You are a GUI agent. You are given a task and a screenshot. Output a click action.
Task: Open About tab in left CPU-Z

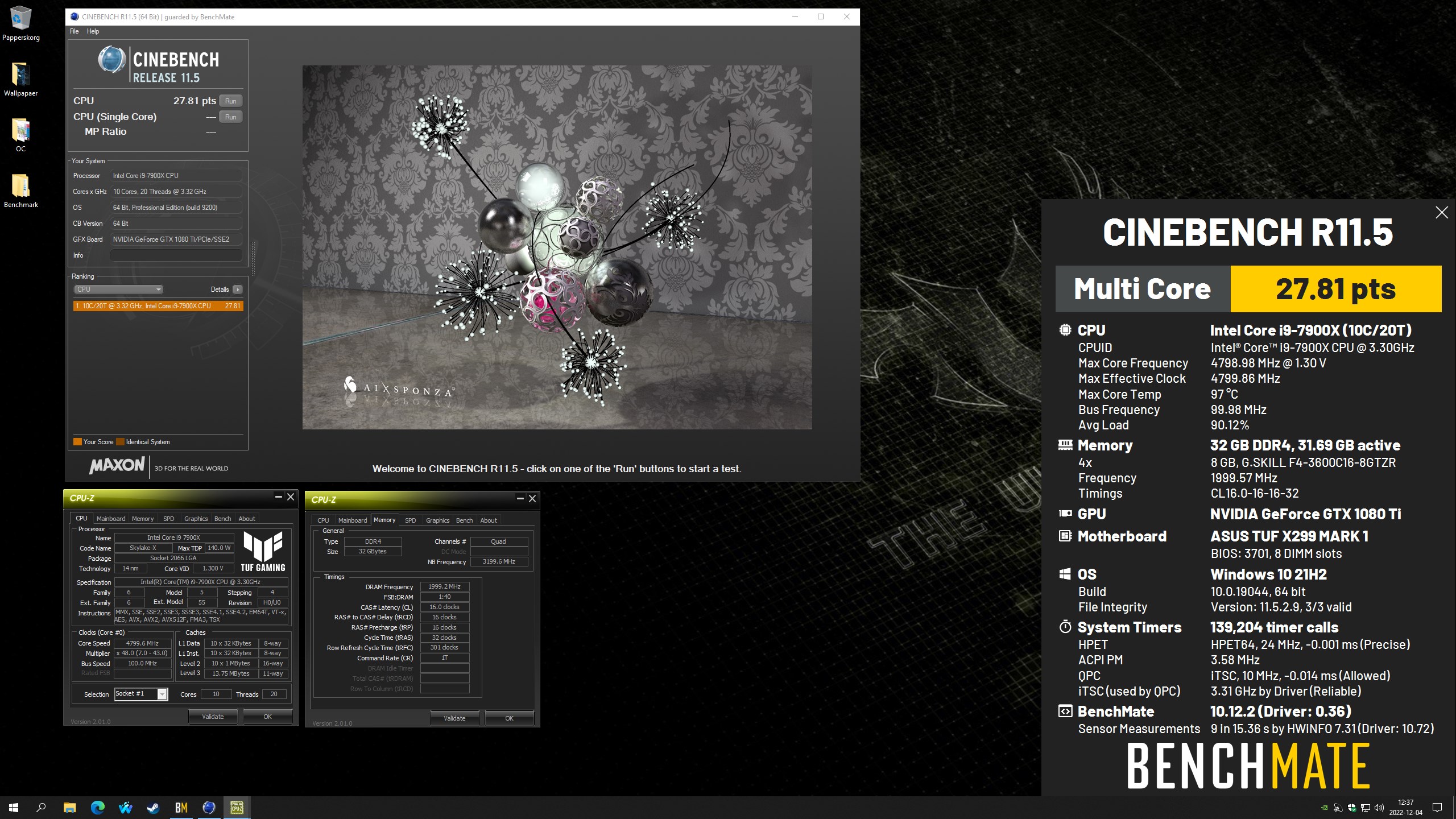(x=247, y=519)
